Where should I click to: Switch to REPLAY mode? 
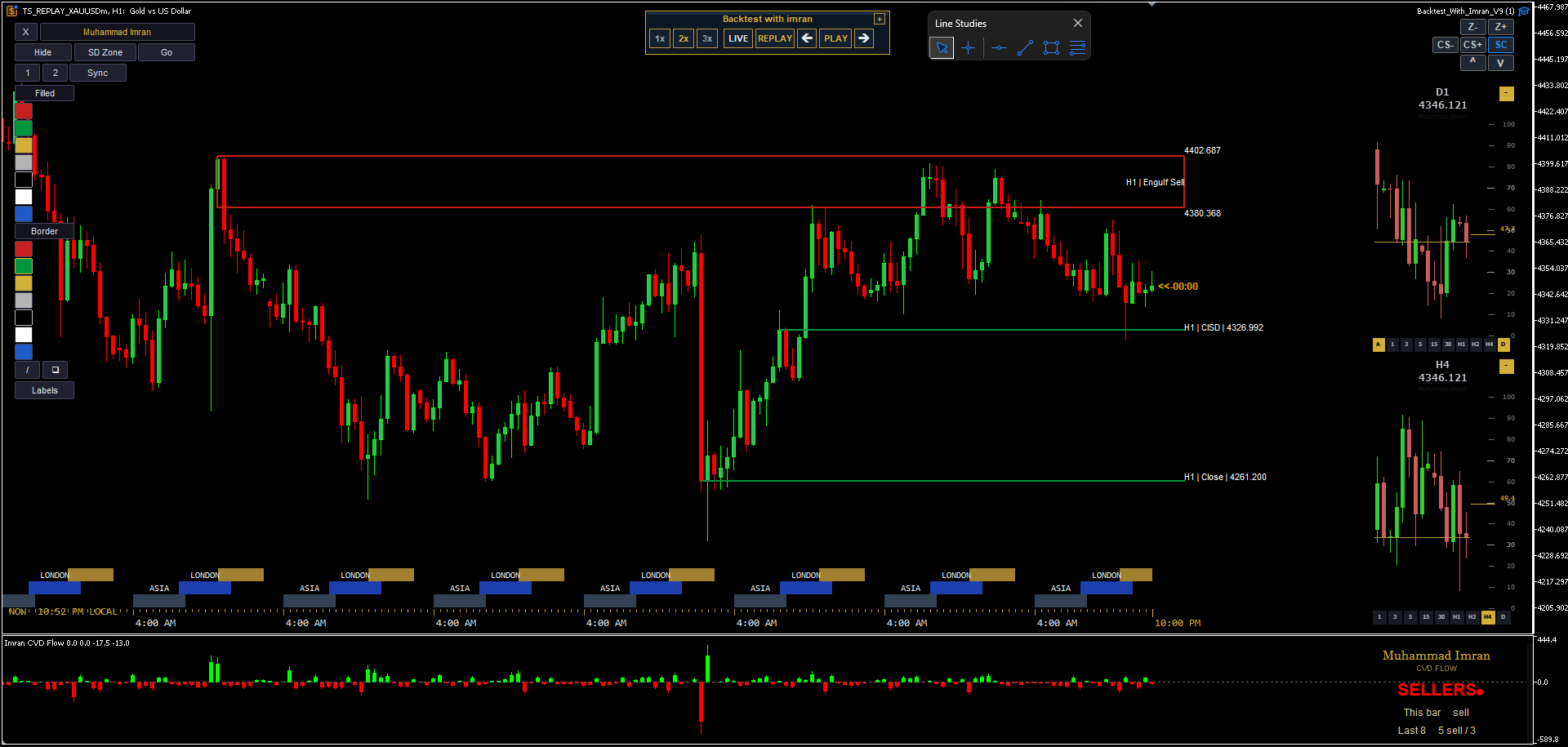click(775, 38)
